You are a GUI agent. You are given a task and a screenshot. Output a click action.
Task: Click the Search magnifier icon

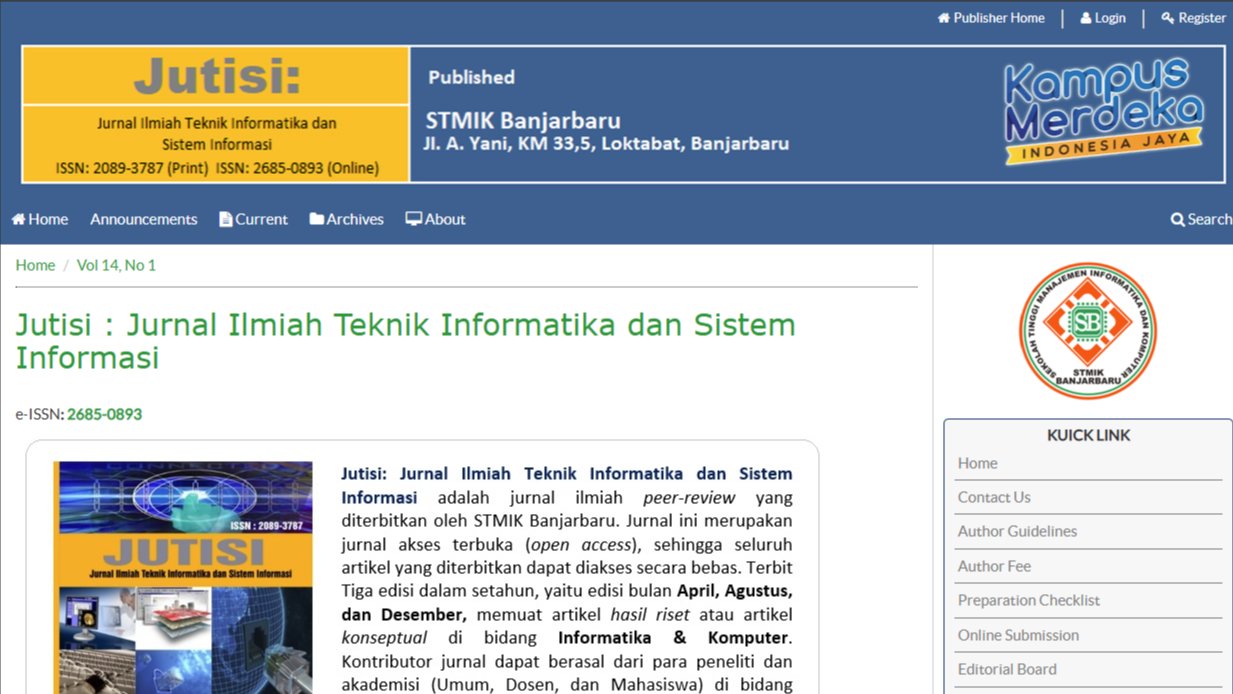pos(1177,220)
